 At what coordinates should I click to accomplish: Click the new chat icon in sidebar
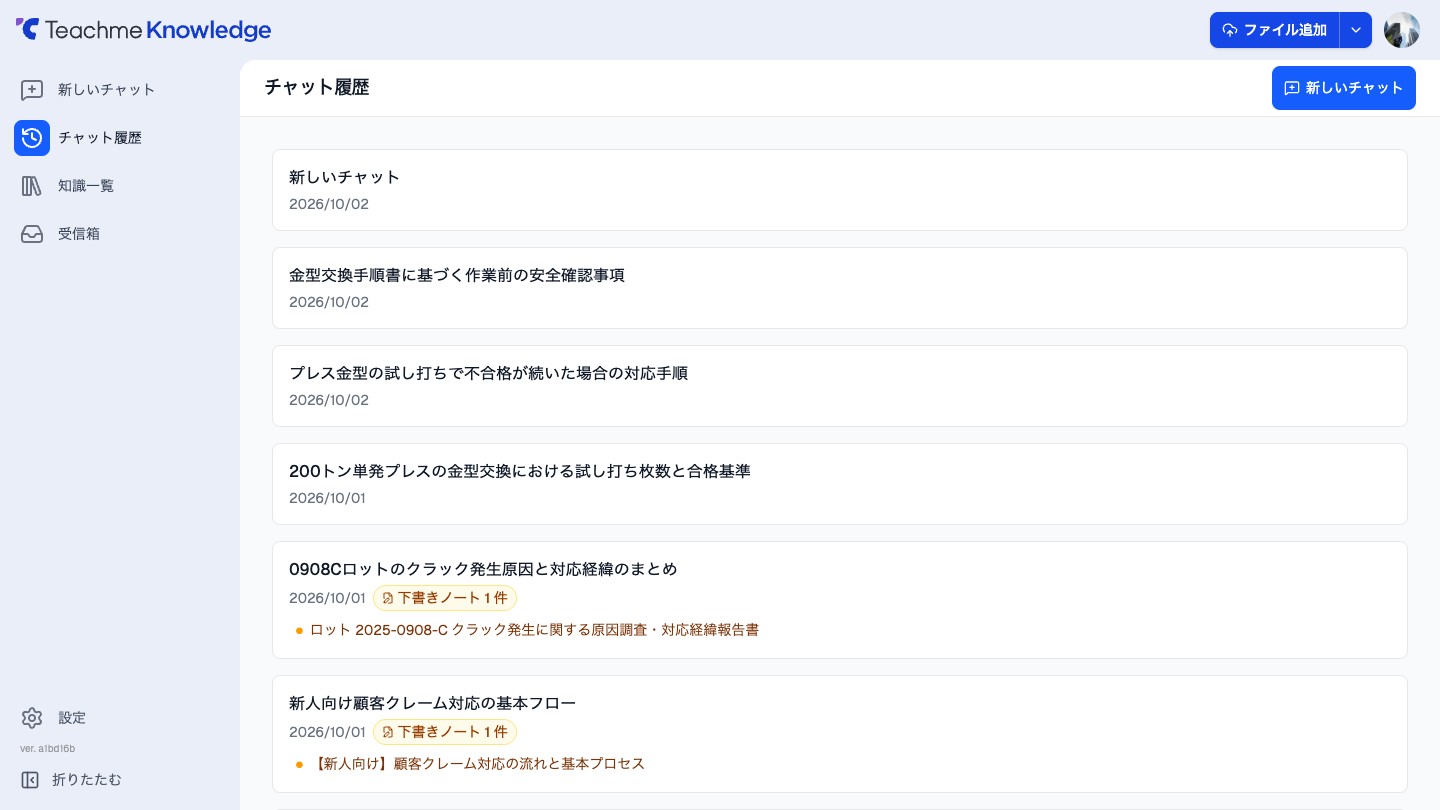(32, 90)
